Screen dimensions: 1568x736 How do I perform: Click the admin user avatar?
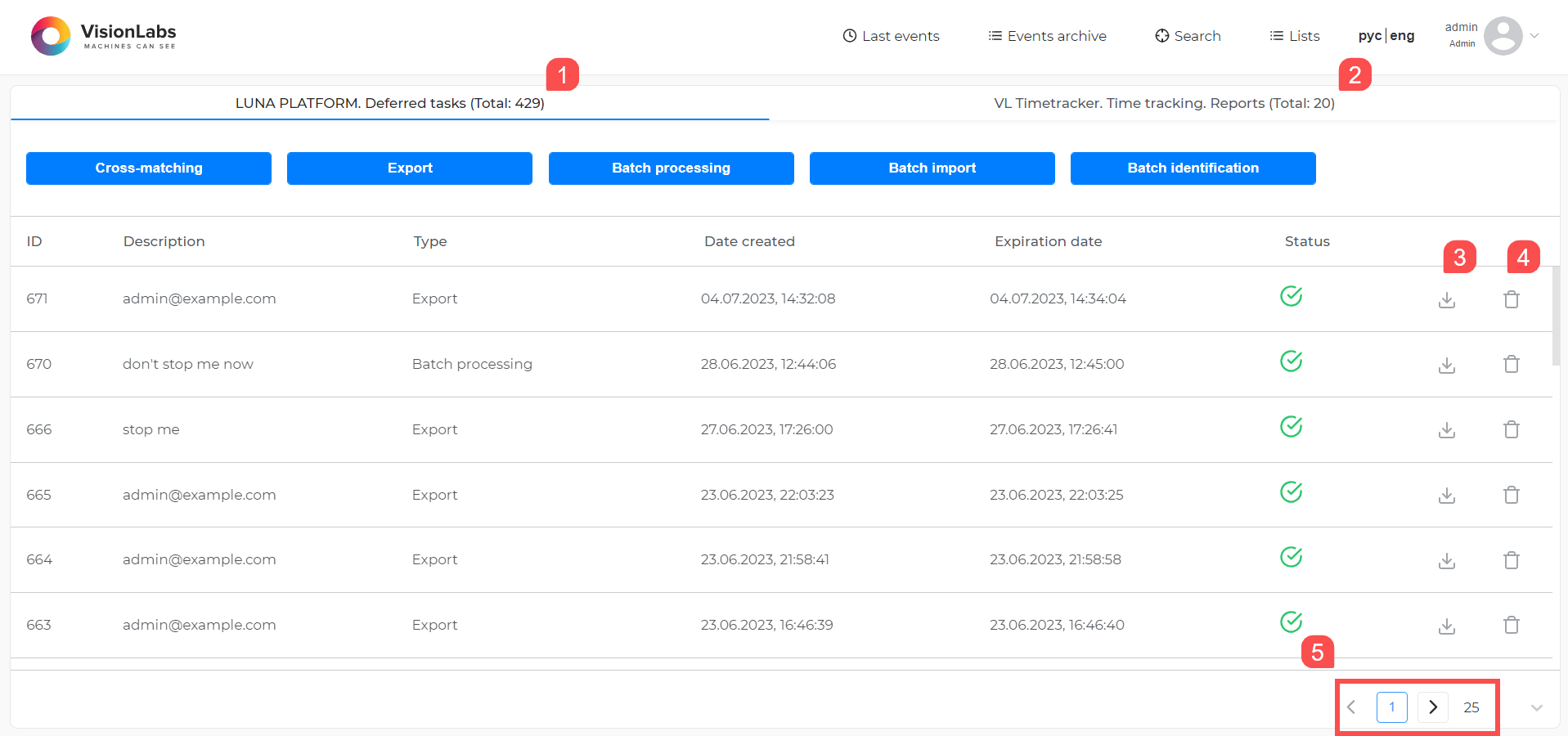pos(1503,36)
